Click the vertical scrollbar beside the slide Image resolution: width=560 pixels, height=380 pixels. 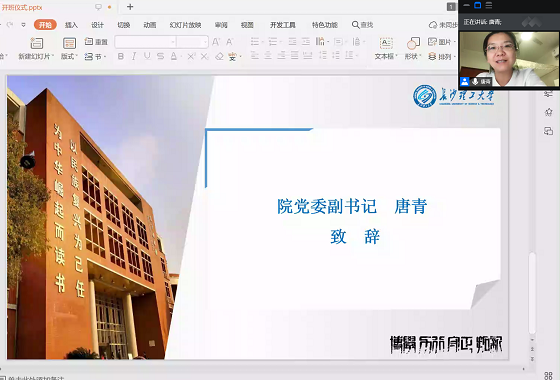[x=532, y=293]
